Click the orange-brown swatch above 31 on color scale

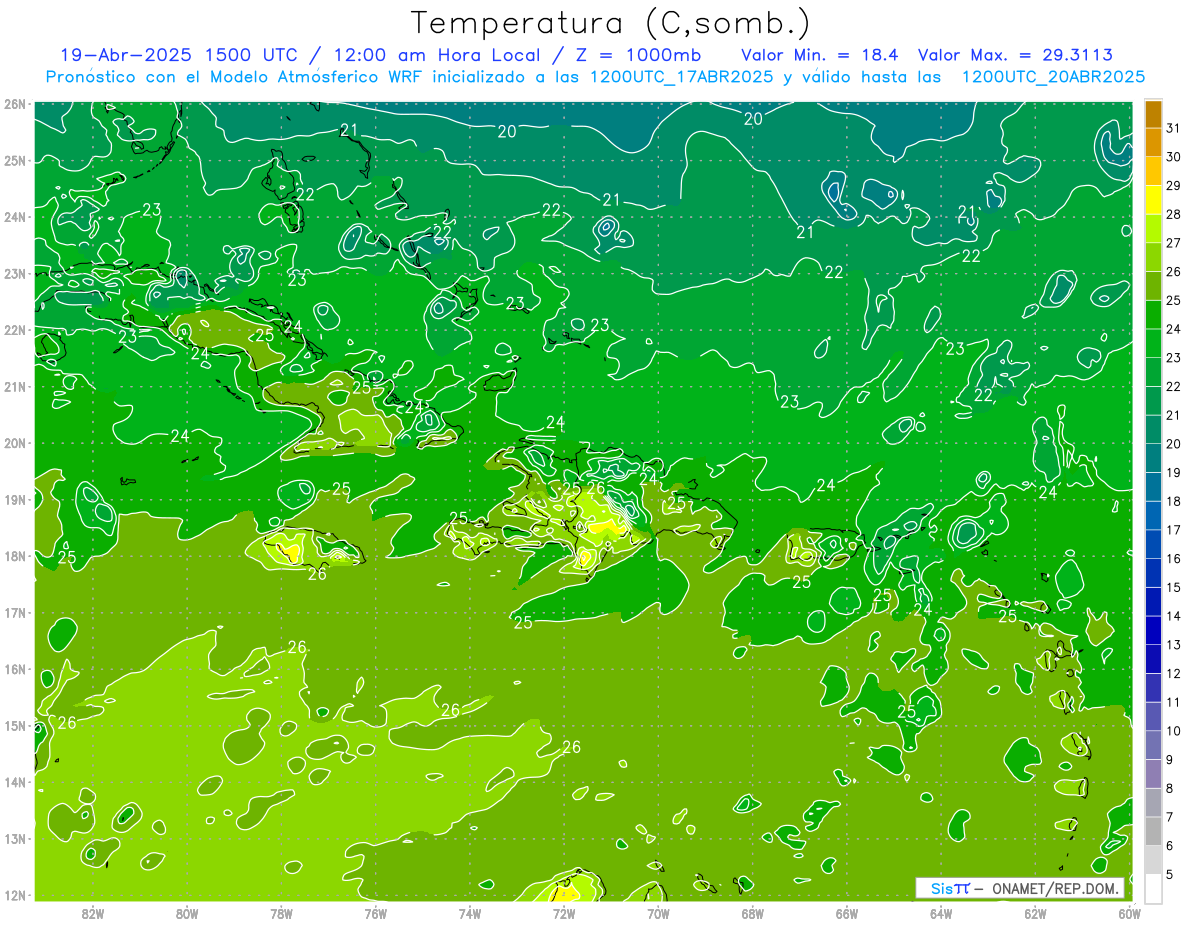[x=1153, y=114]
